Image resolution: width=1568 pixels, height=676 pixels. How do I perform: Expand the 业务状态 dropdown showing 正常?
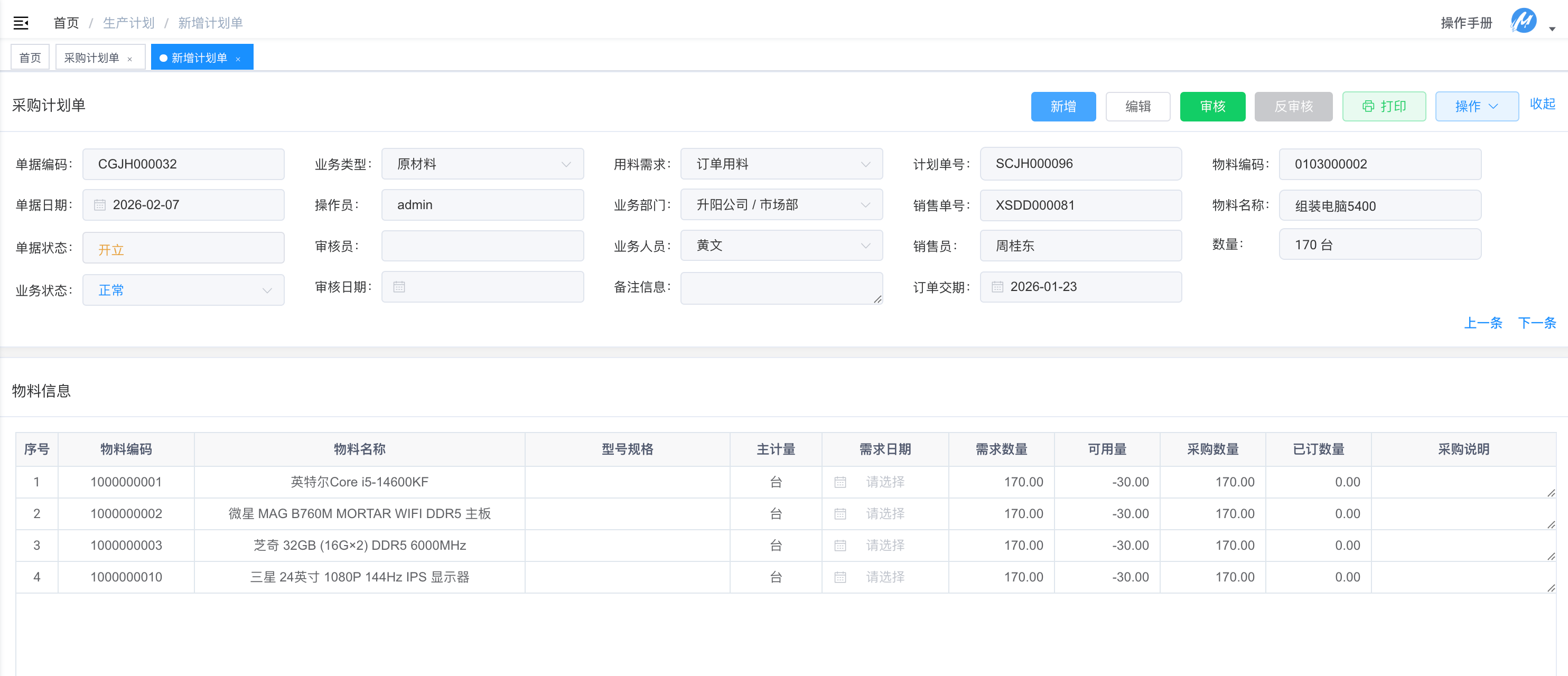pyautogui.click(x=183, y=290)
